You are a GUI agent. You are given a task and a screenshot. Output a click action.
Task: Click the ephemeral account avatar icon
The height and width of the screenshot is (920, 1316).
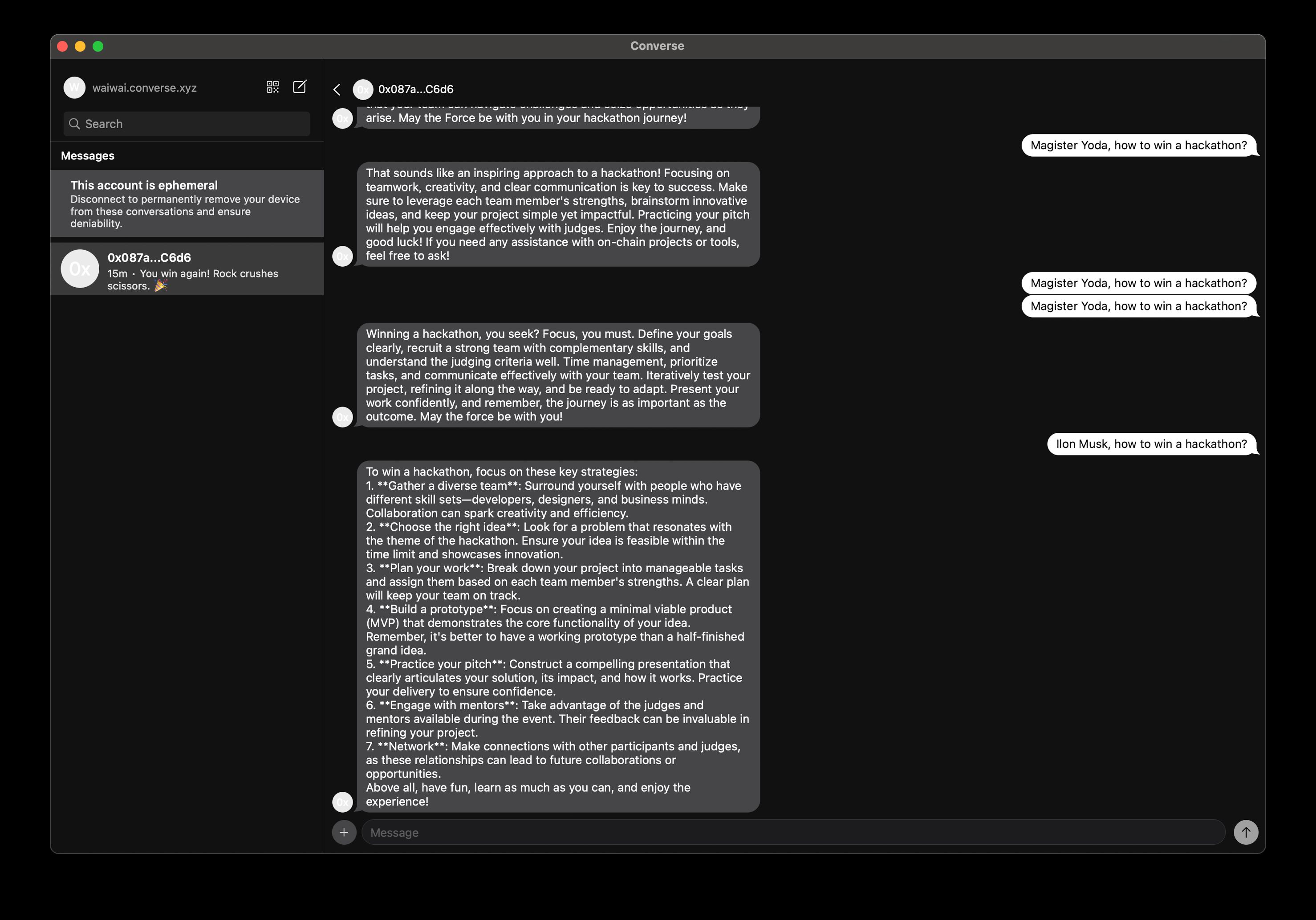[x=74, y=87]
